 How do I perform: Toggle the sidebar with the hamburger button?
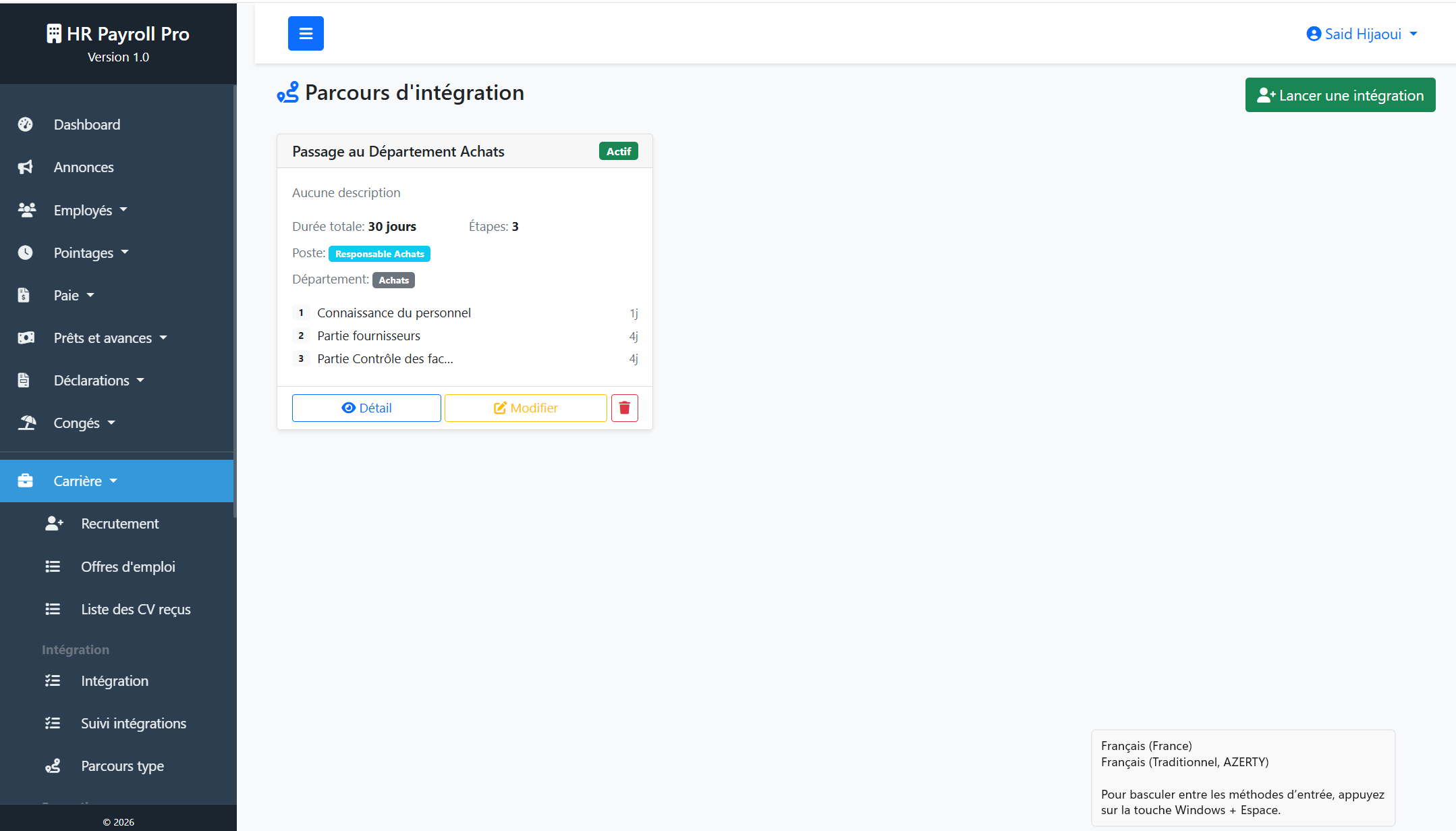pyautogui.click(x=306, y=33)
